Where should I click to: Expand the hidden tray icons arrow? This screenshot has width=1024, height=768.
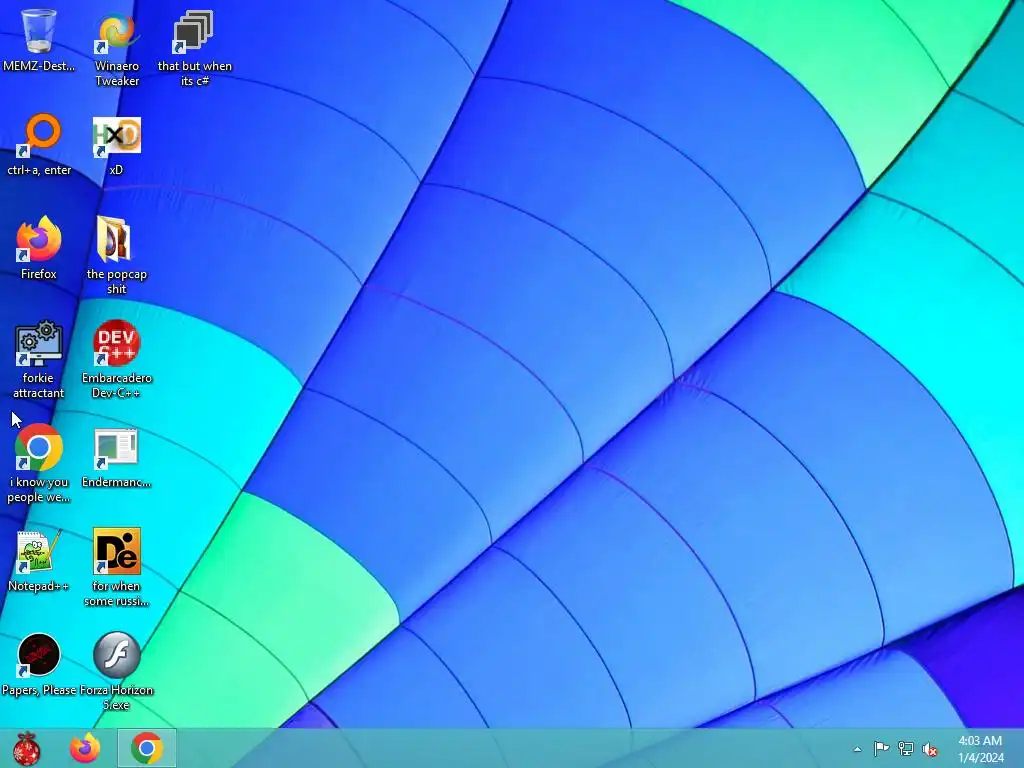point(857,749)
